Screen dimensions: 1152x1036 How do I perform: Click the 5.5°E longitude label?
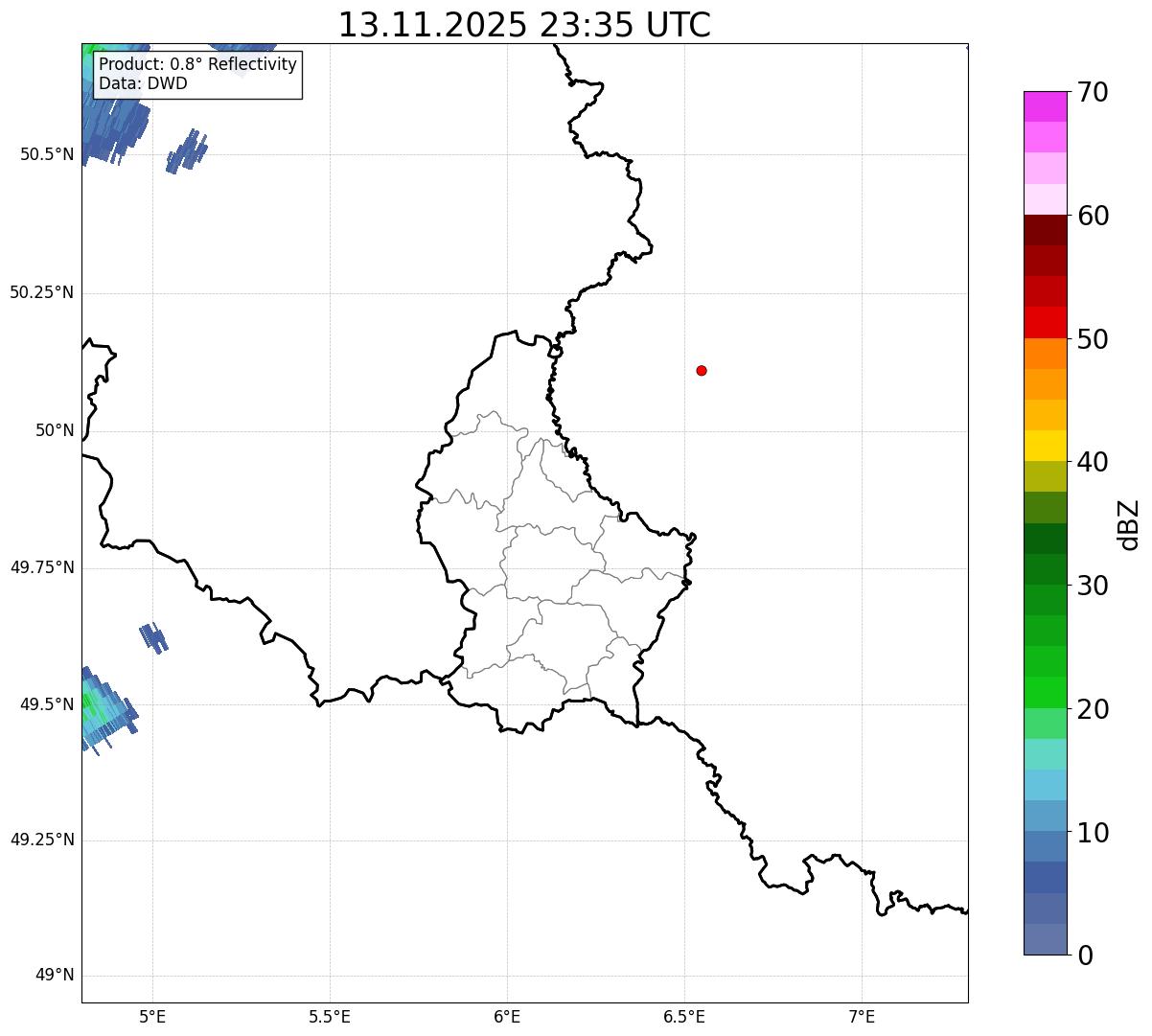pos(330,1017)
